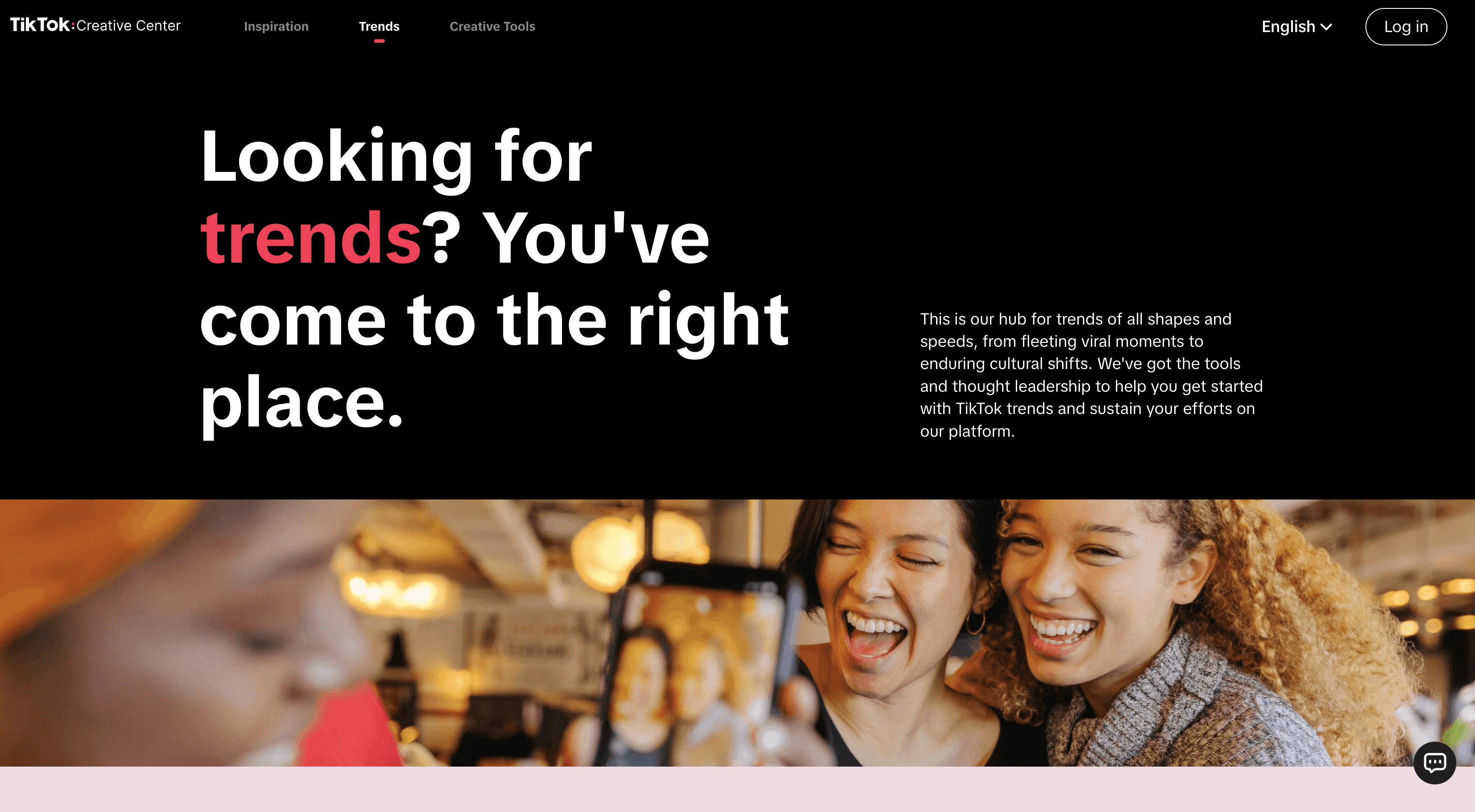Click the pale pink section below banner
Screen dimensions: 1475x812
point(737,789)
